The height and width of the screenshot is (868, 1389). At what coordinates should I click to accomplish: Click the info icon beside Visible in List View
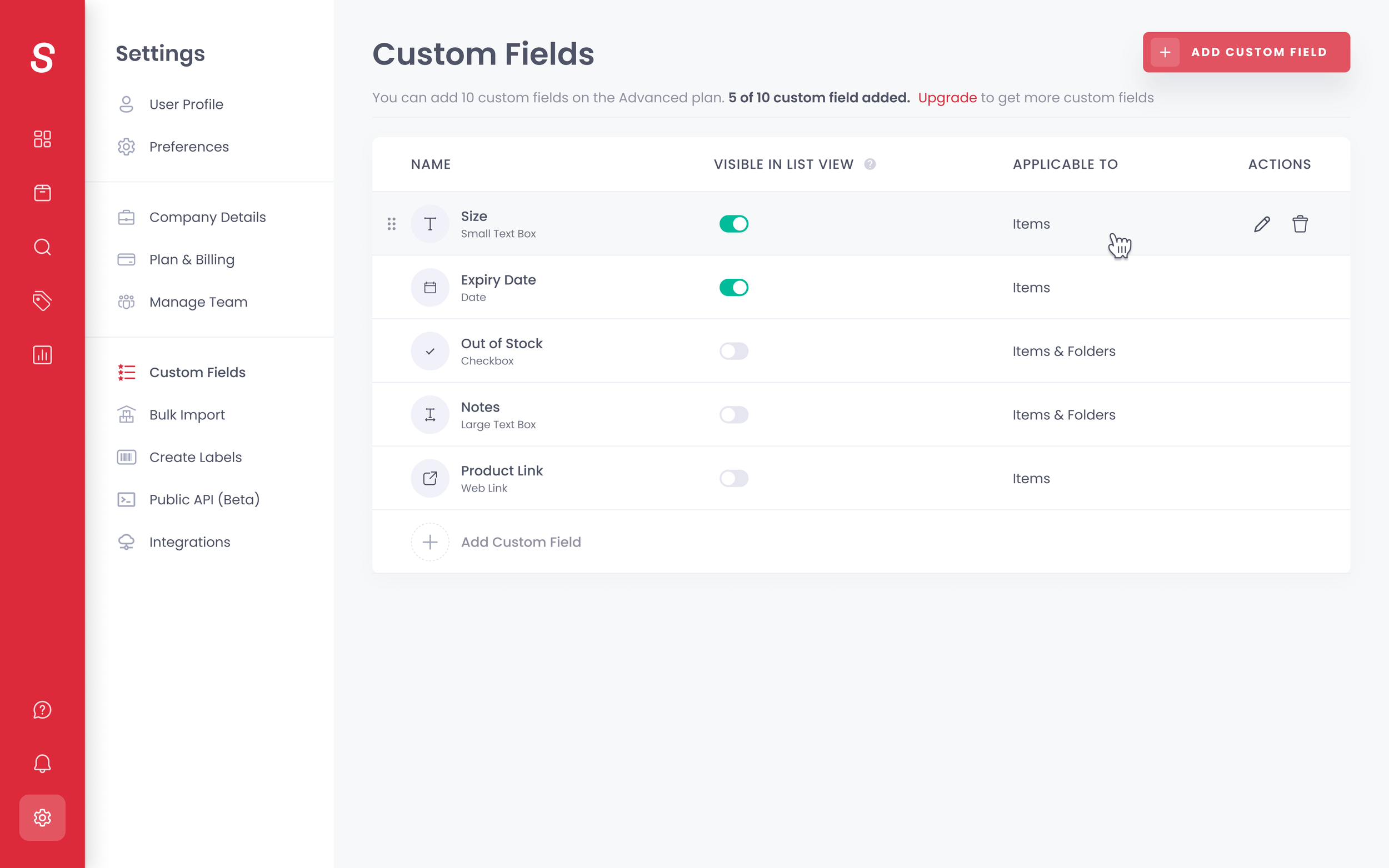(870, 164)
